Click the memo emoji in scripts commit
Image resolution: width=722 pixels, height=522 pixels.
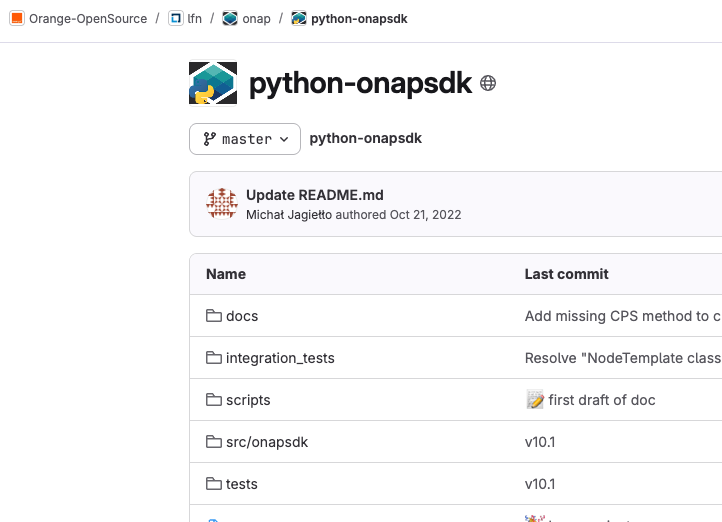tap(535, 400)
